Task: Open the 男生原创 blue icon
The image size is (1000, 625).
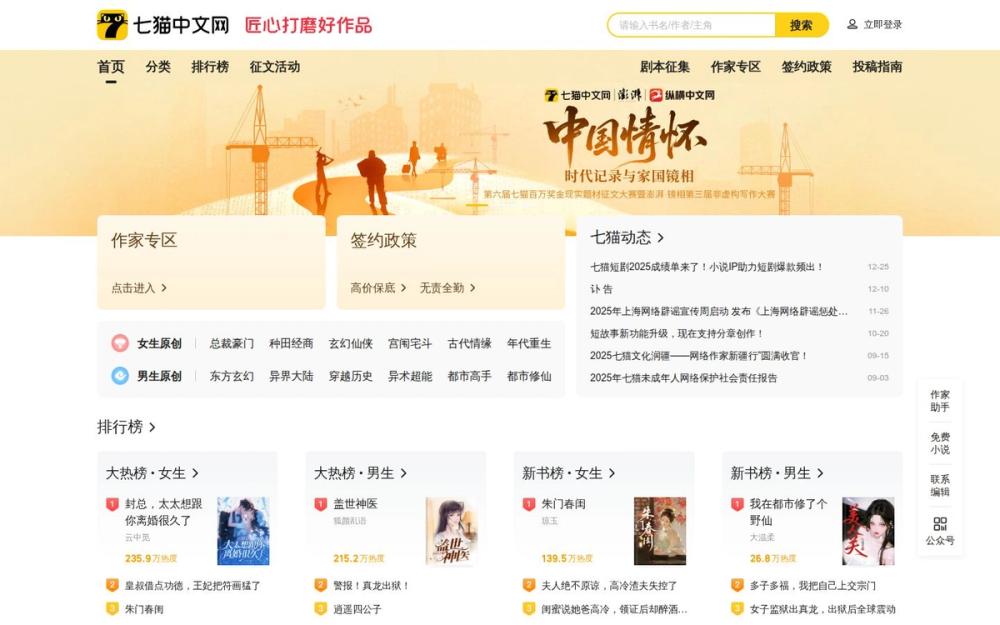Action: point(120,376)
